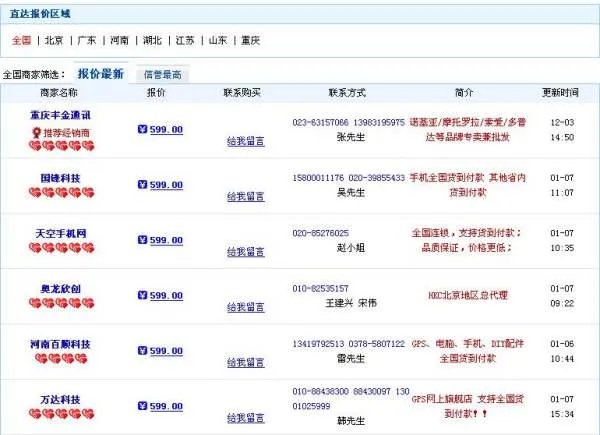This screenshot has width=600, height=435.
Task: Click heart rating under 天空手机网
Action: (61, 248)
